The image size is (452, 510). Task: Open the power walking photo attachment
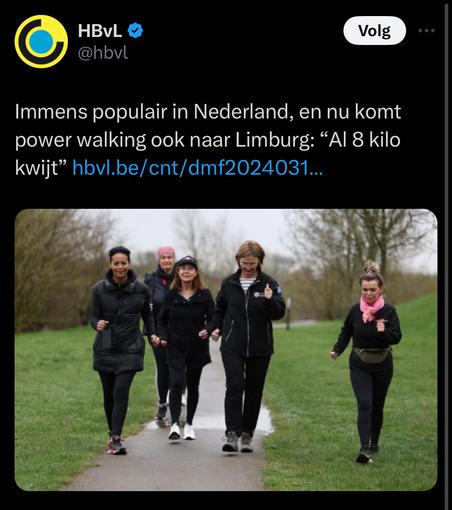pos(226,350)
